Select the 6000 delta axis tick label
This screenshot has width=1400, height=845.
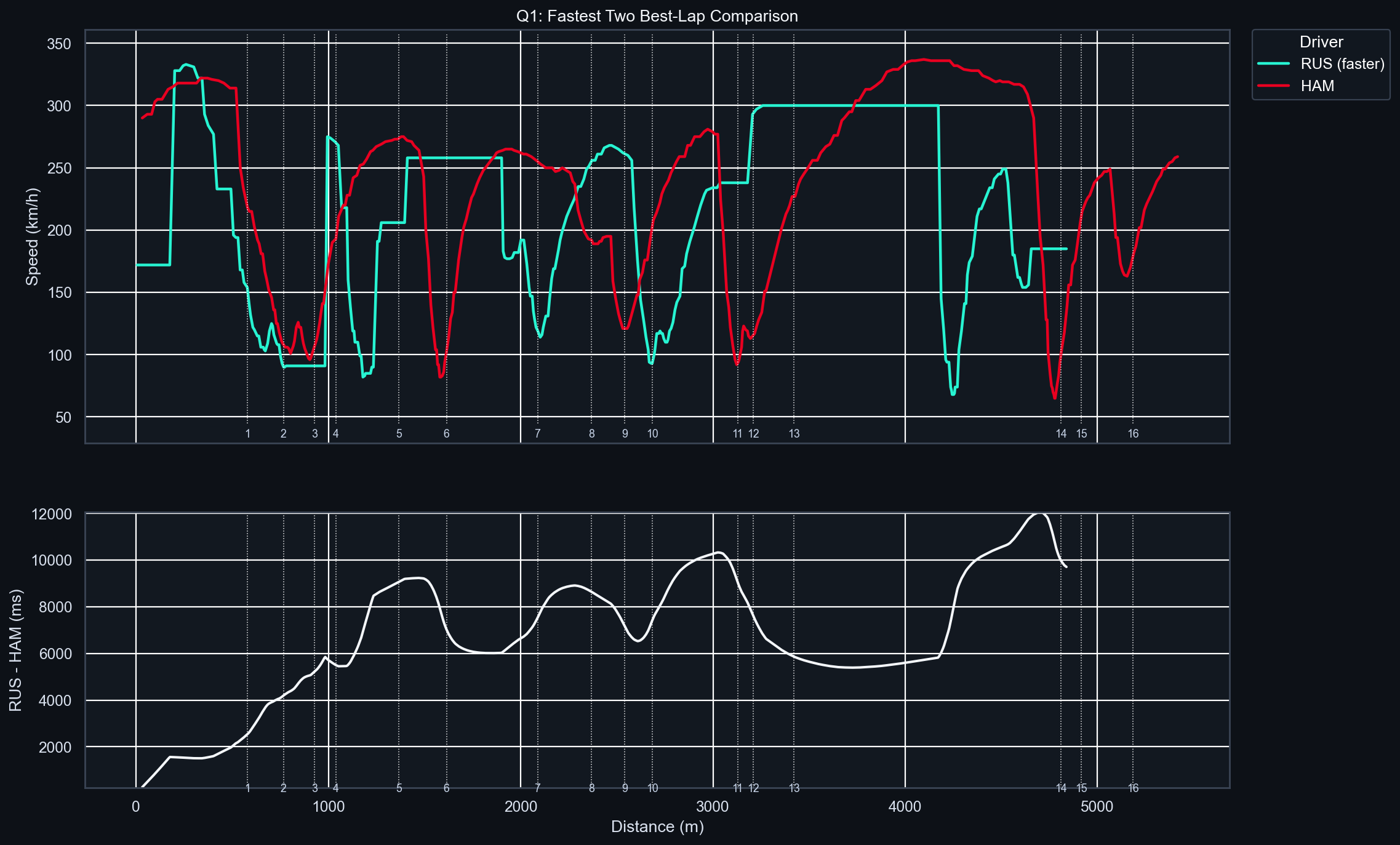(55, 654)
